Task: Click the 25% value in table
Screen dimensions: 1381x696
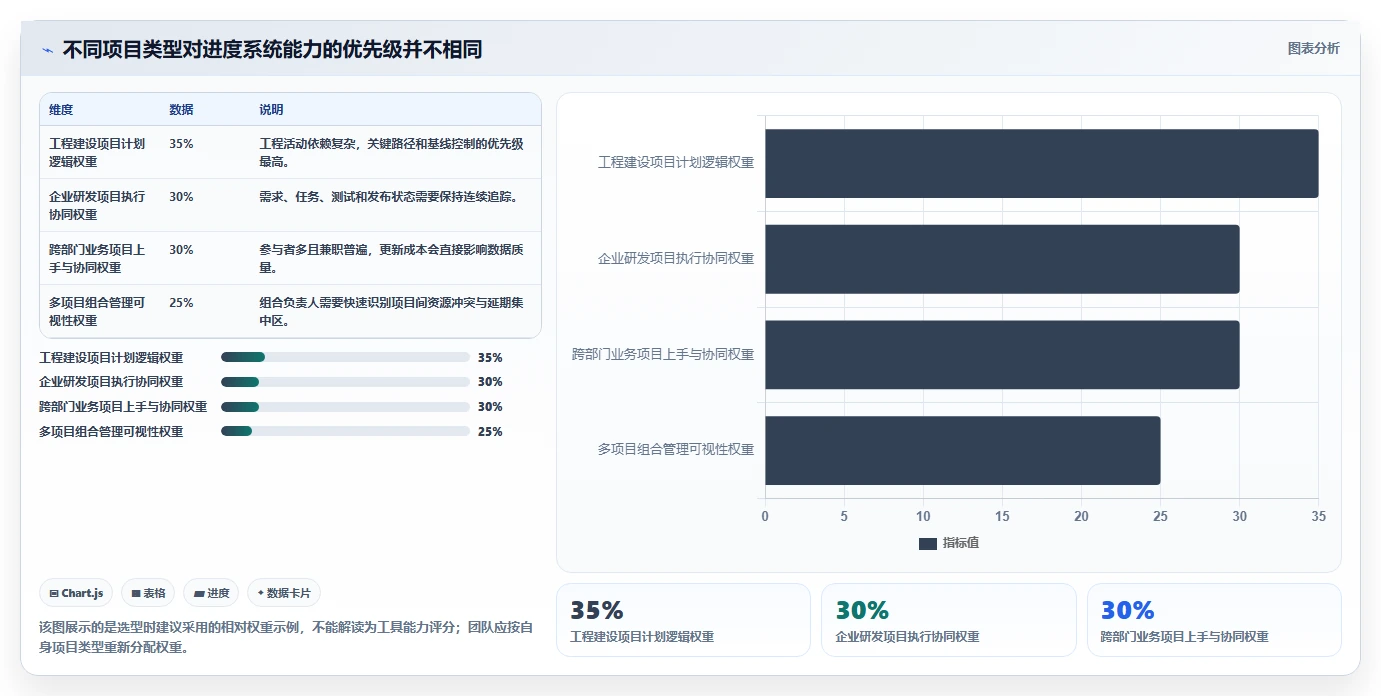Action: pos(181,303)
